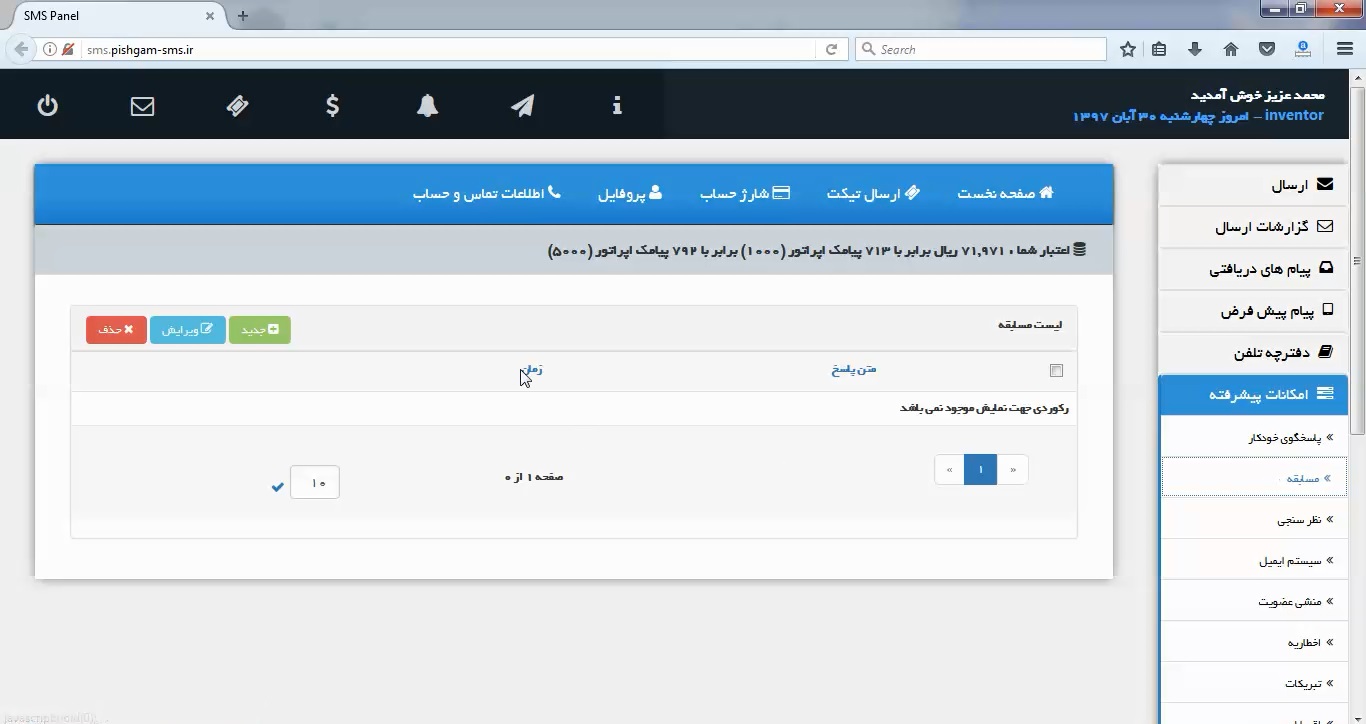Click the power logout icon
This screenshot has height=724, width=1366.
point(48,105)
